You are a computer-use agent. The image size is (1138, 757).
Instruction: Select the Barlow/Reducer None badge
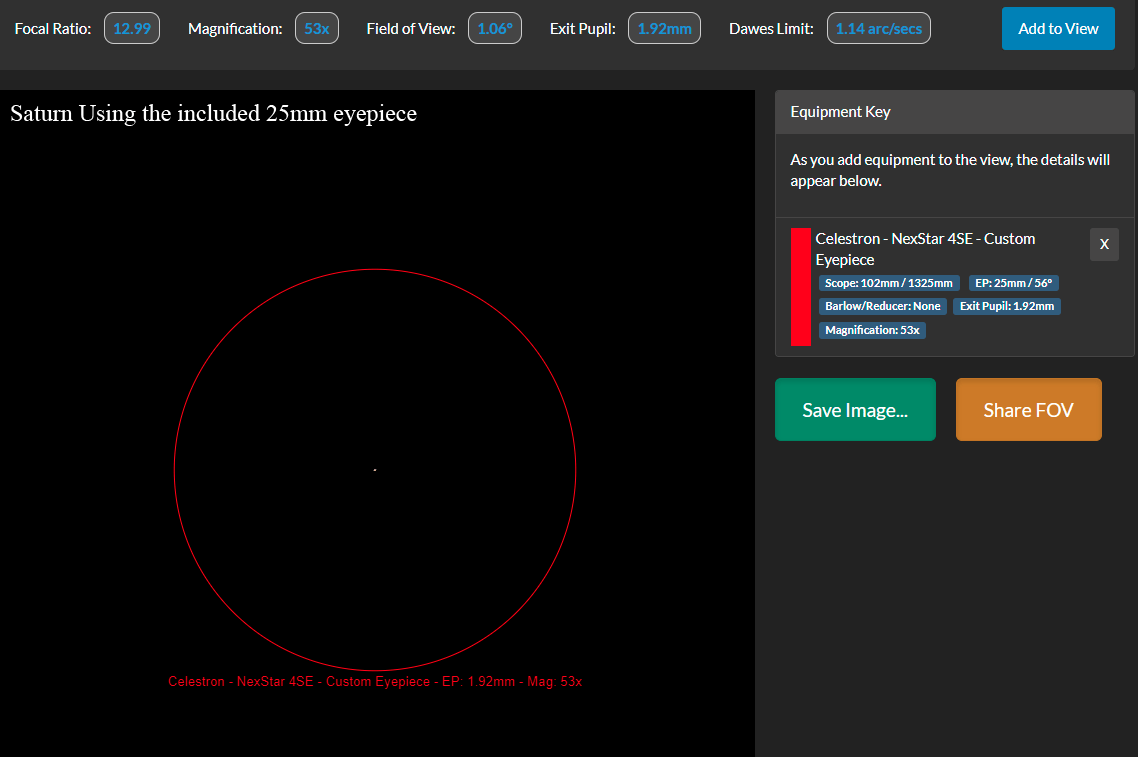tap(883, 306)
